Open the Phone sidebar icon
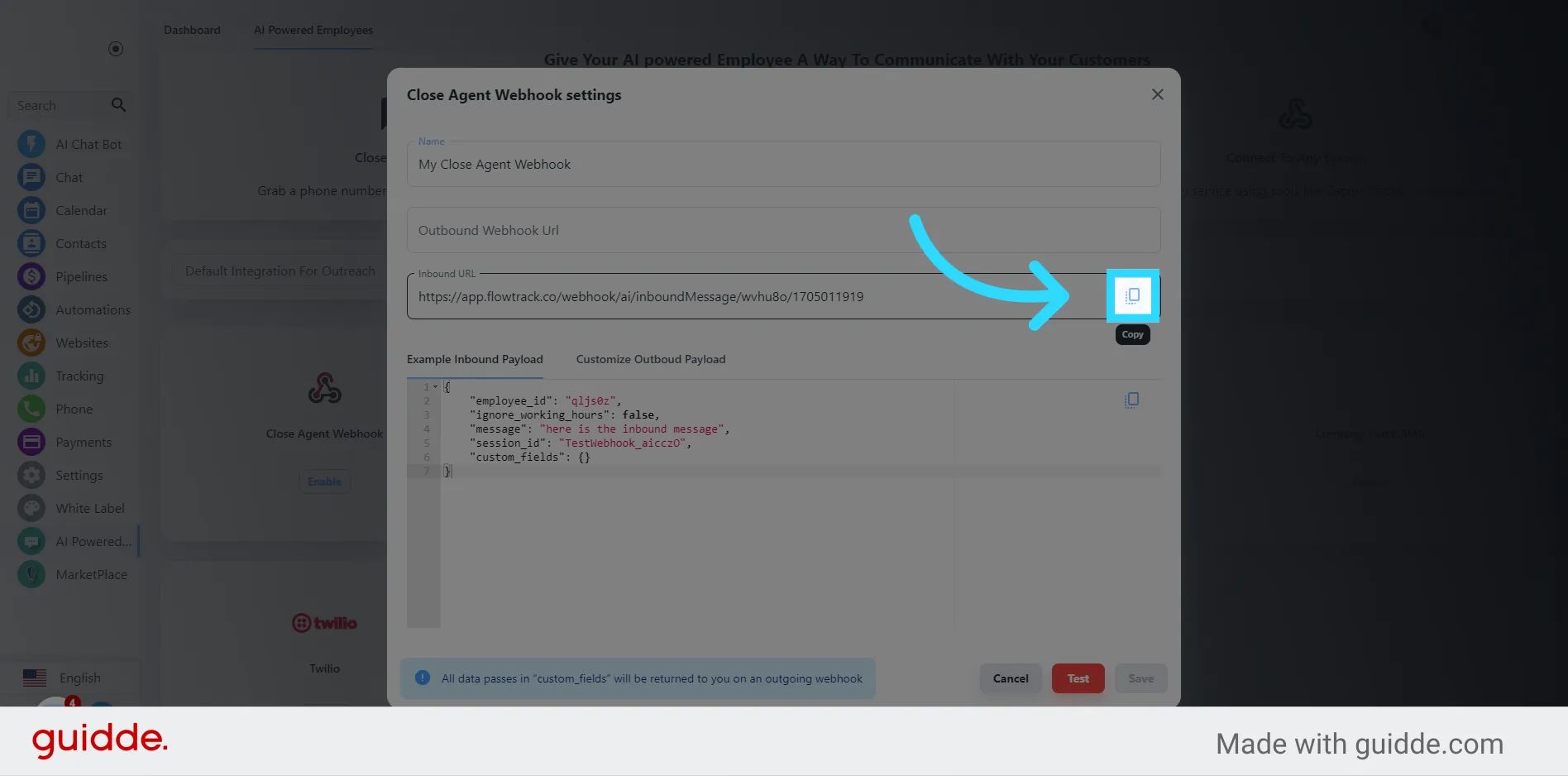 click(x=31, y=409)
